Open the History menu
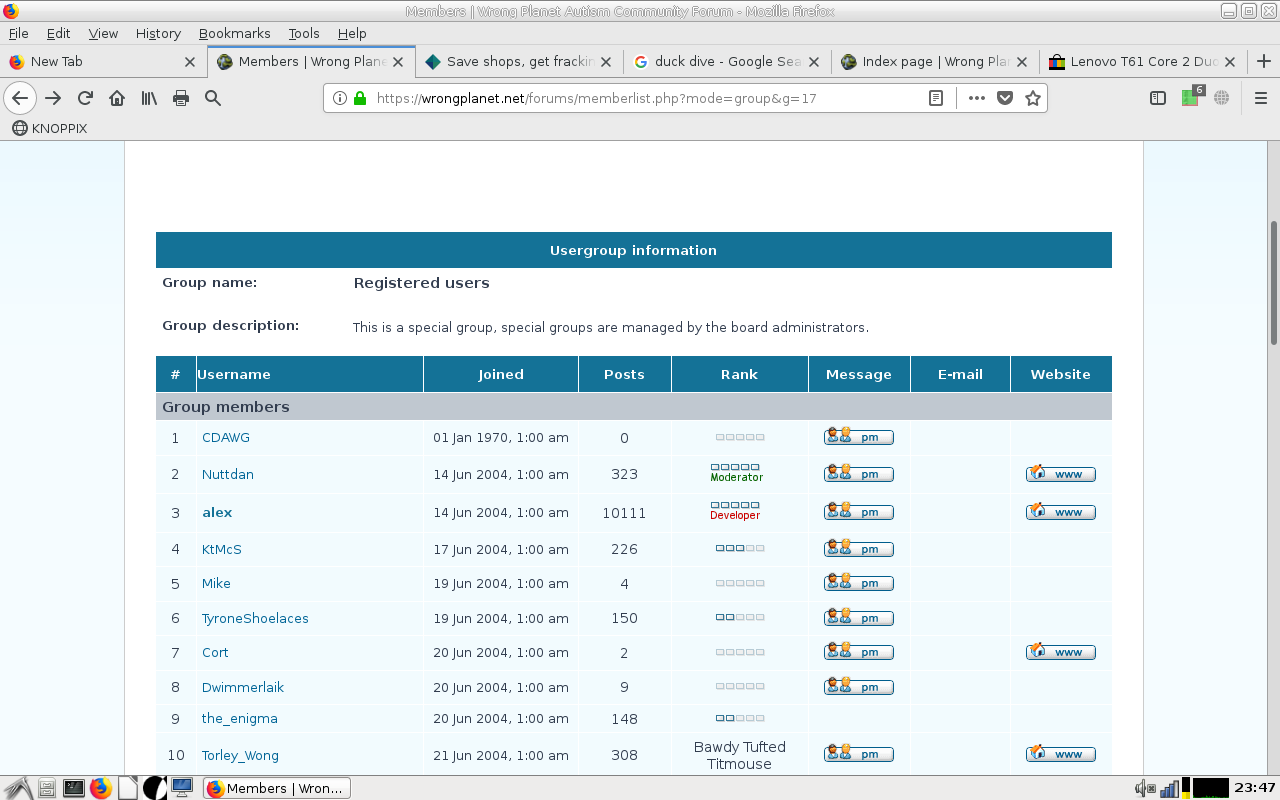Viewport: 1280px width, 800px height. [158, 33]
